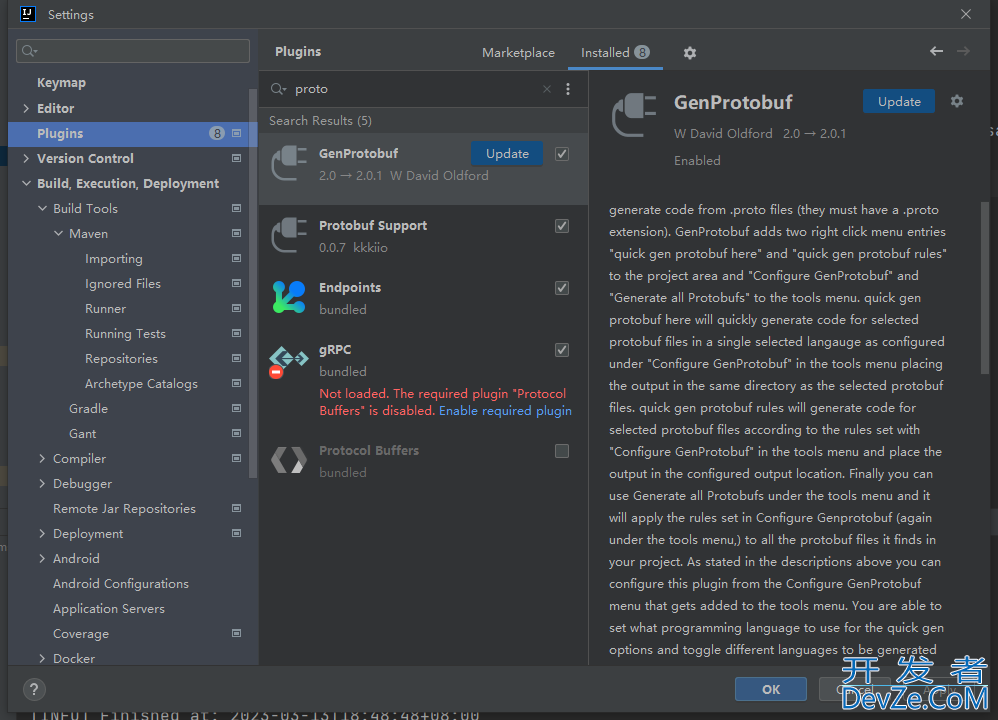Click the back navigation arrow
998x720 pixels.
(x=936, y=51)
